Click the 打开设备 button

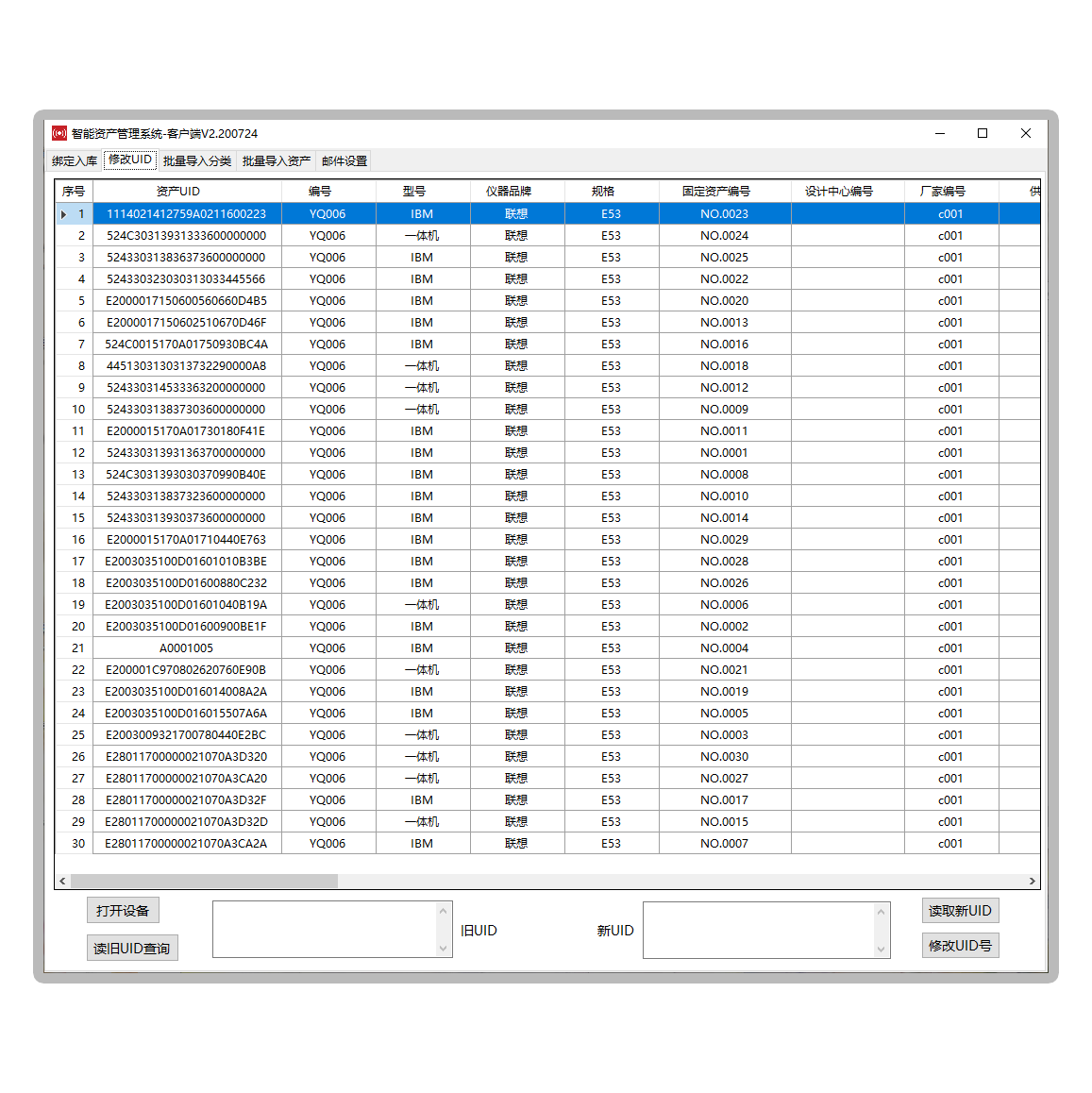tap(123, 911)
